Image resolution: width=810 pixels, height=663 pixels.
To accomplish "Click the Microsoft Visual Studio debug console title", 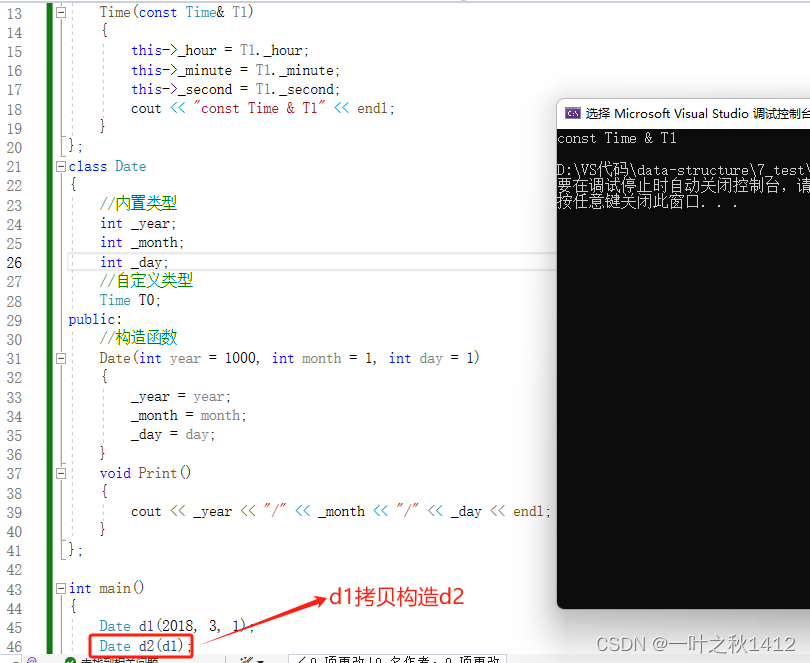I will pyautogui.click(x=697, y=114).
